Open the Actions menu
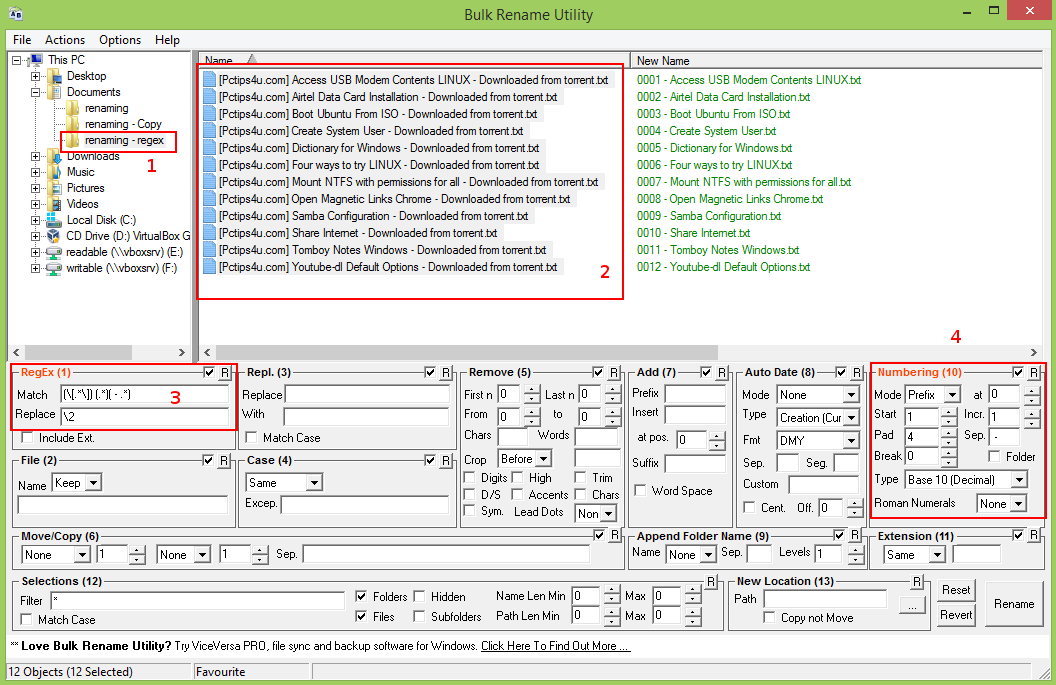 tap(65, 40)
